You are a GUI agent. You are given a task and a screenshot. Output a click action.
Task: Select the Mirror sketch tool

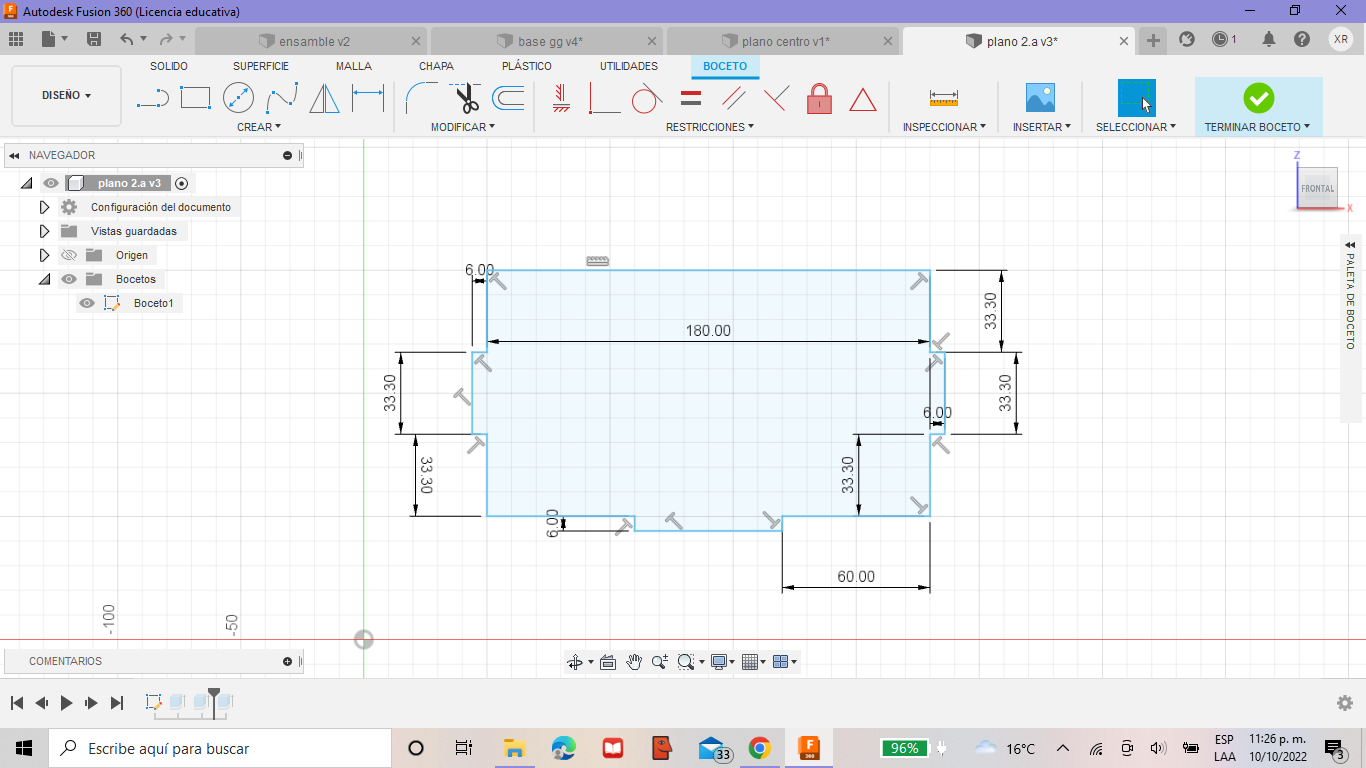click(x=324, y=99)
